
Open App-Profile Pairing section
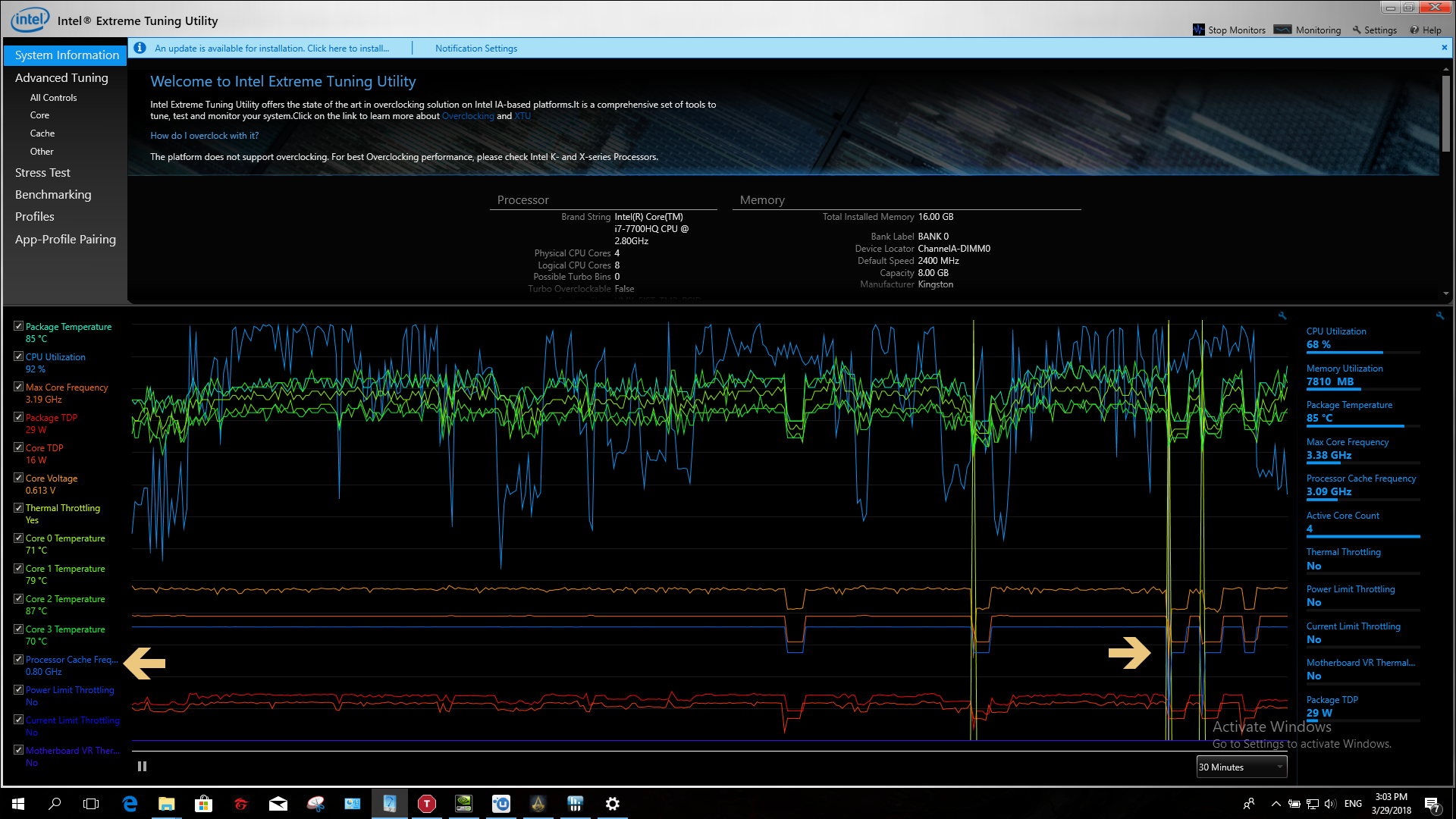tap(65, 240)
